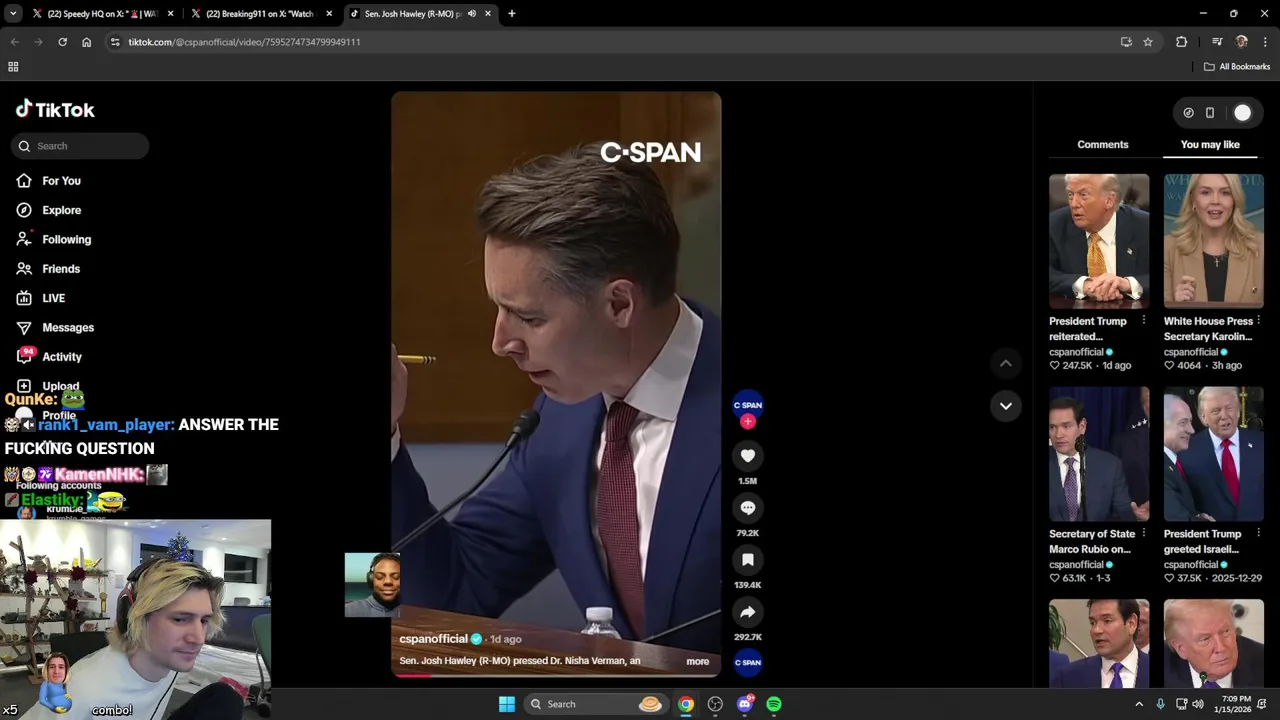Like the C-SPAN video with the heart icon
This screenshot has height=720, width=1280.
pyautogui.click(x=747, y=456)
